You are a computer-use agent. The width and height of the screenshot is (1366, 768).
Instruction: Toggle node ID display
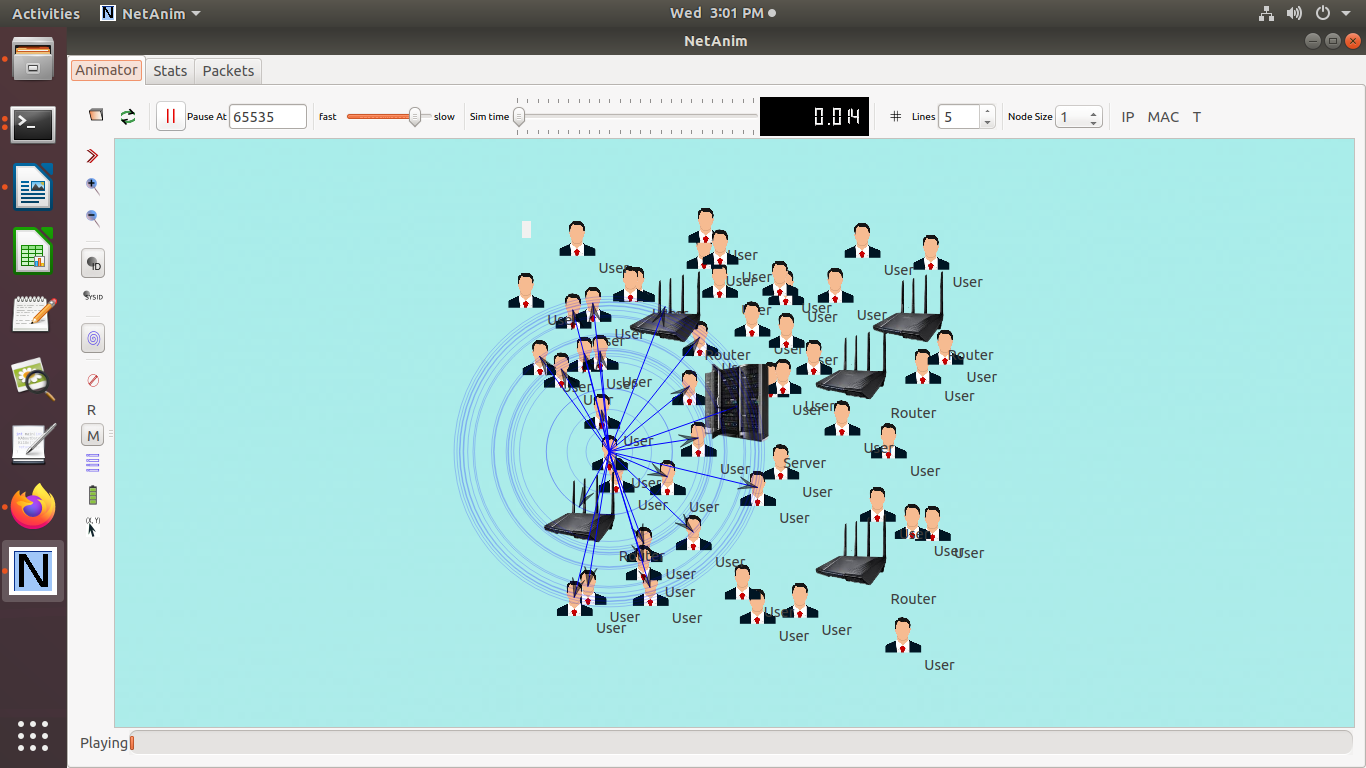click(93, 264)
